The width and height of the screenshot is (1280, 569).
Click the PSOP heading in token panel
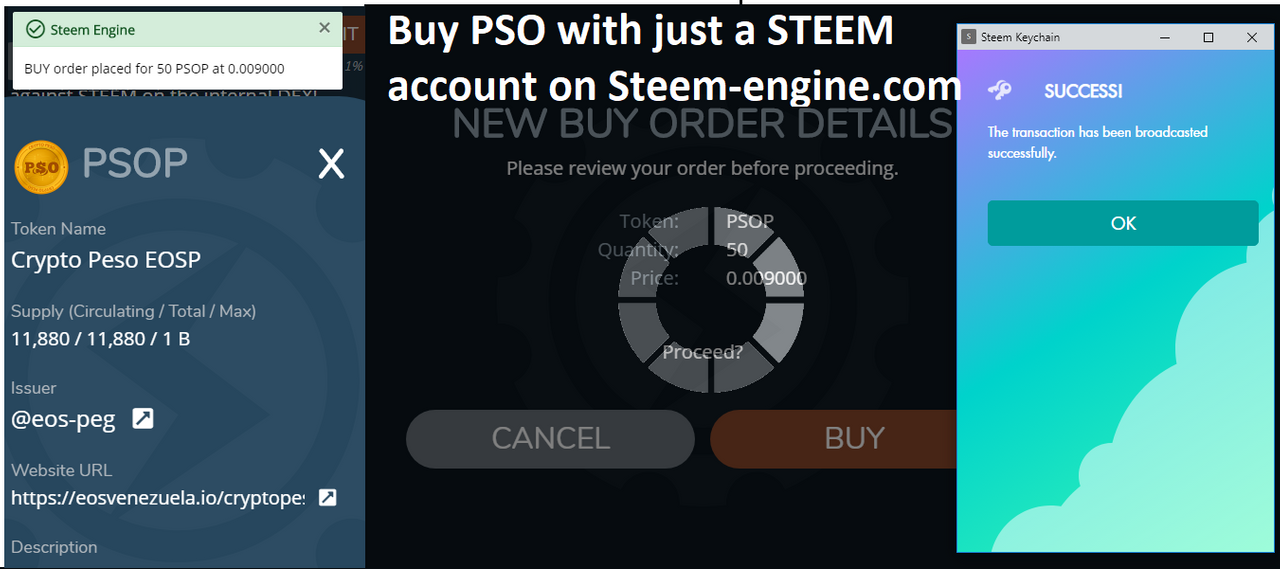point(135,164)
